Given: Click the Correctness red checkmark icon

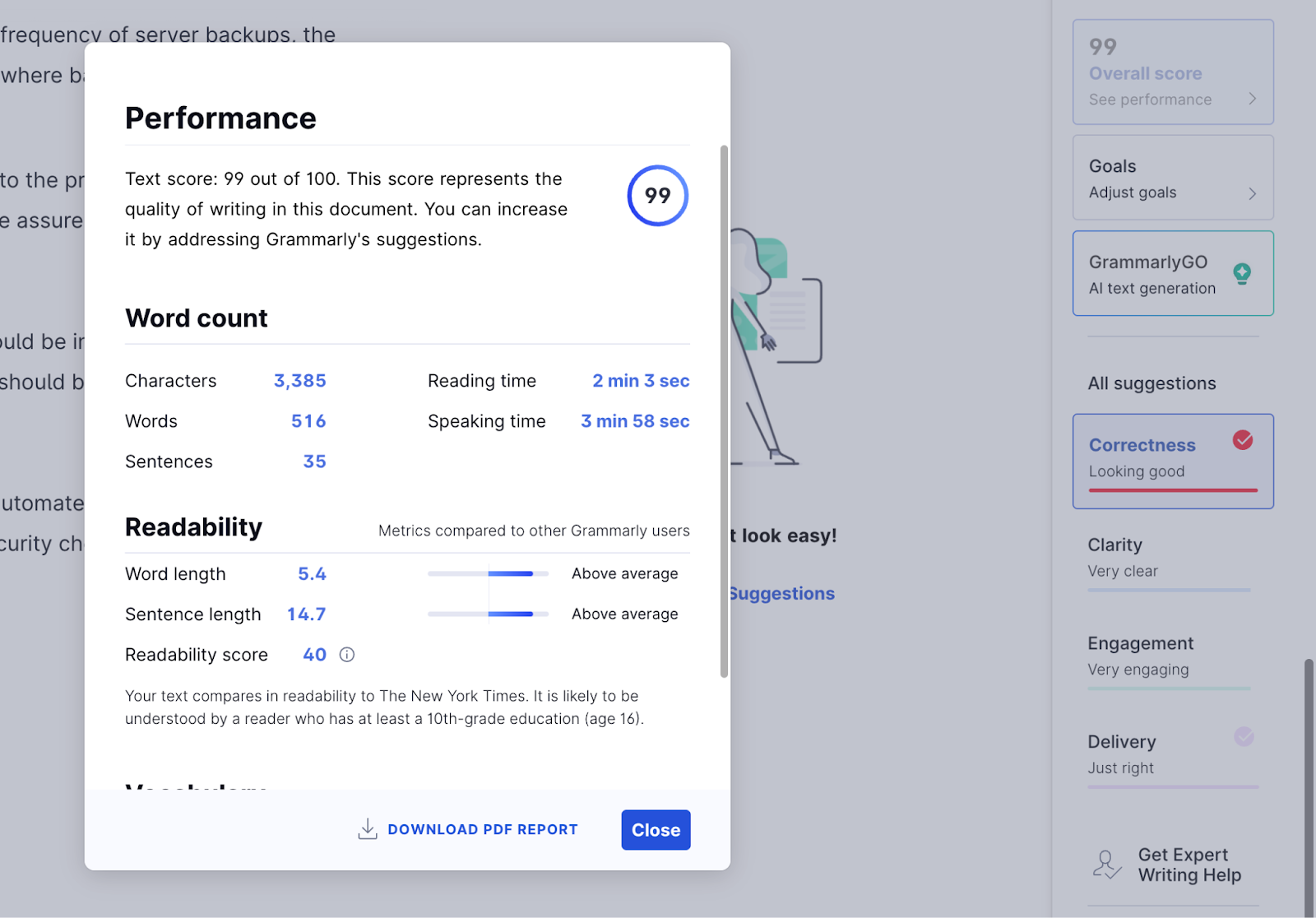Looking at the screenshot, I should pyautogui.click(x=1243, y=440).
